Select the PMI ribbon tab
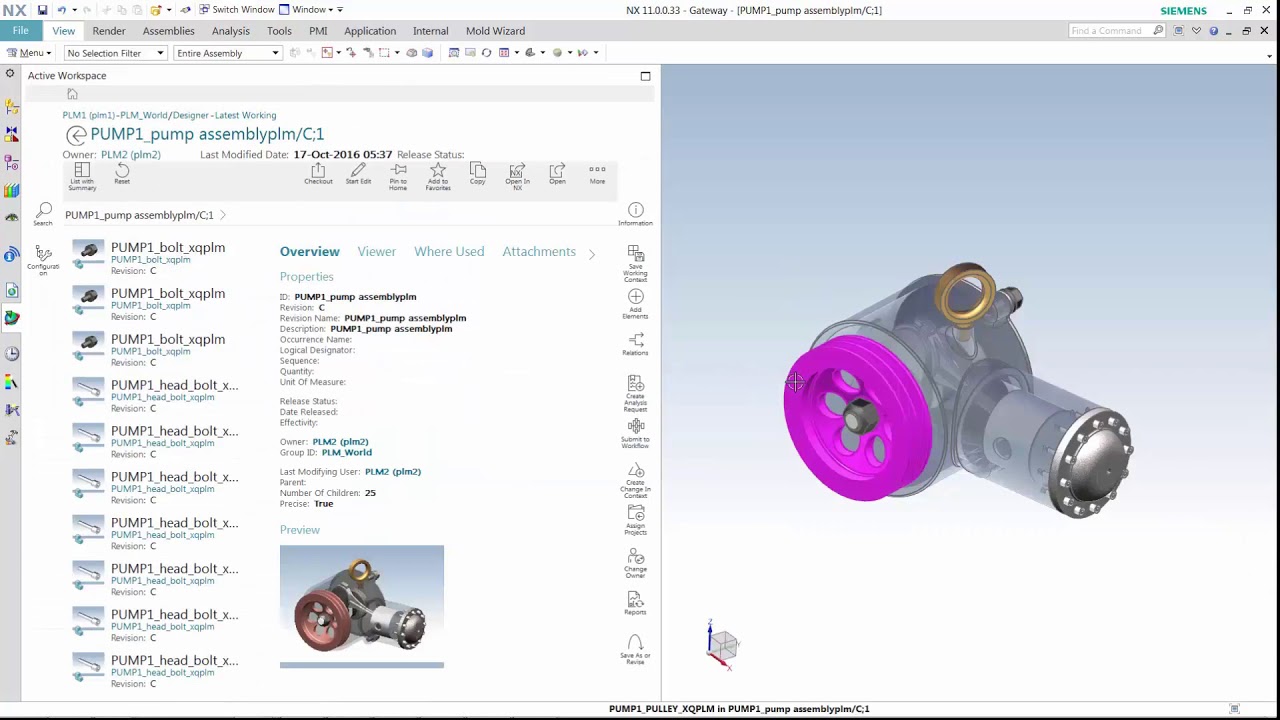Image resolution: width=1280 pixels, height=720 pixels. click(318, 31)
